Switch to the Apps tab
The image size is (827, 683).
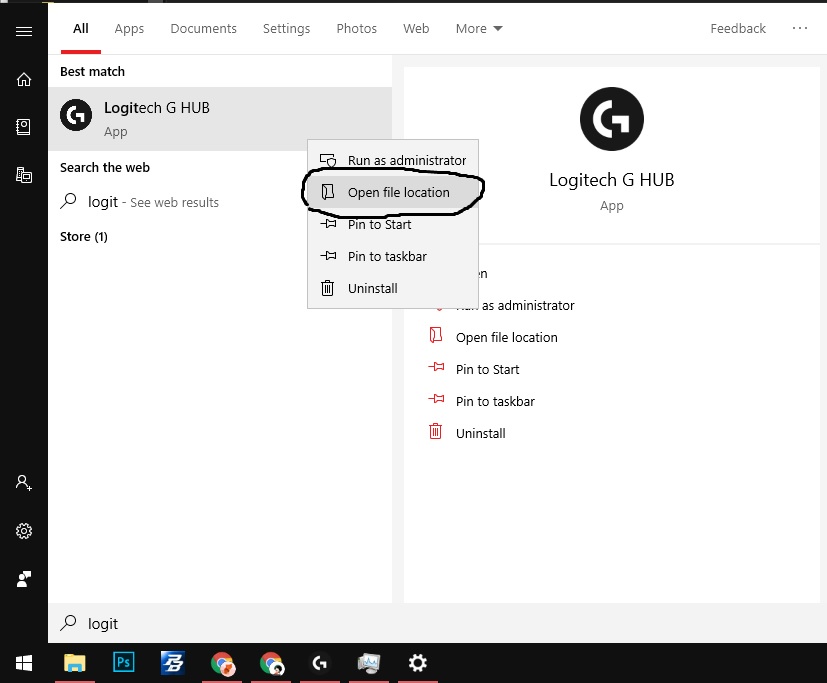[129, 28]
